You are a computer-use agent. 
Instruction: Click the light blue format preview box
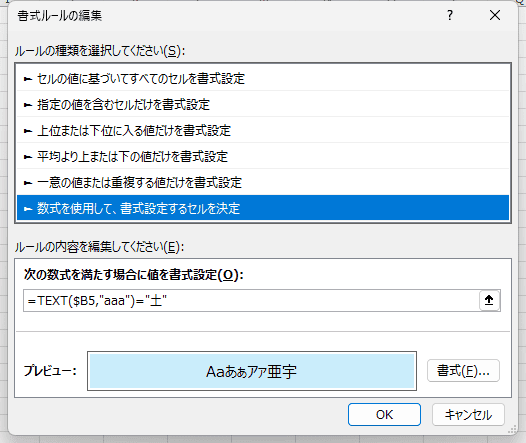252,371
